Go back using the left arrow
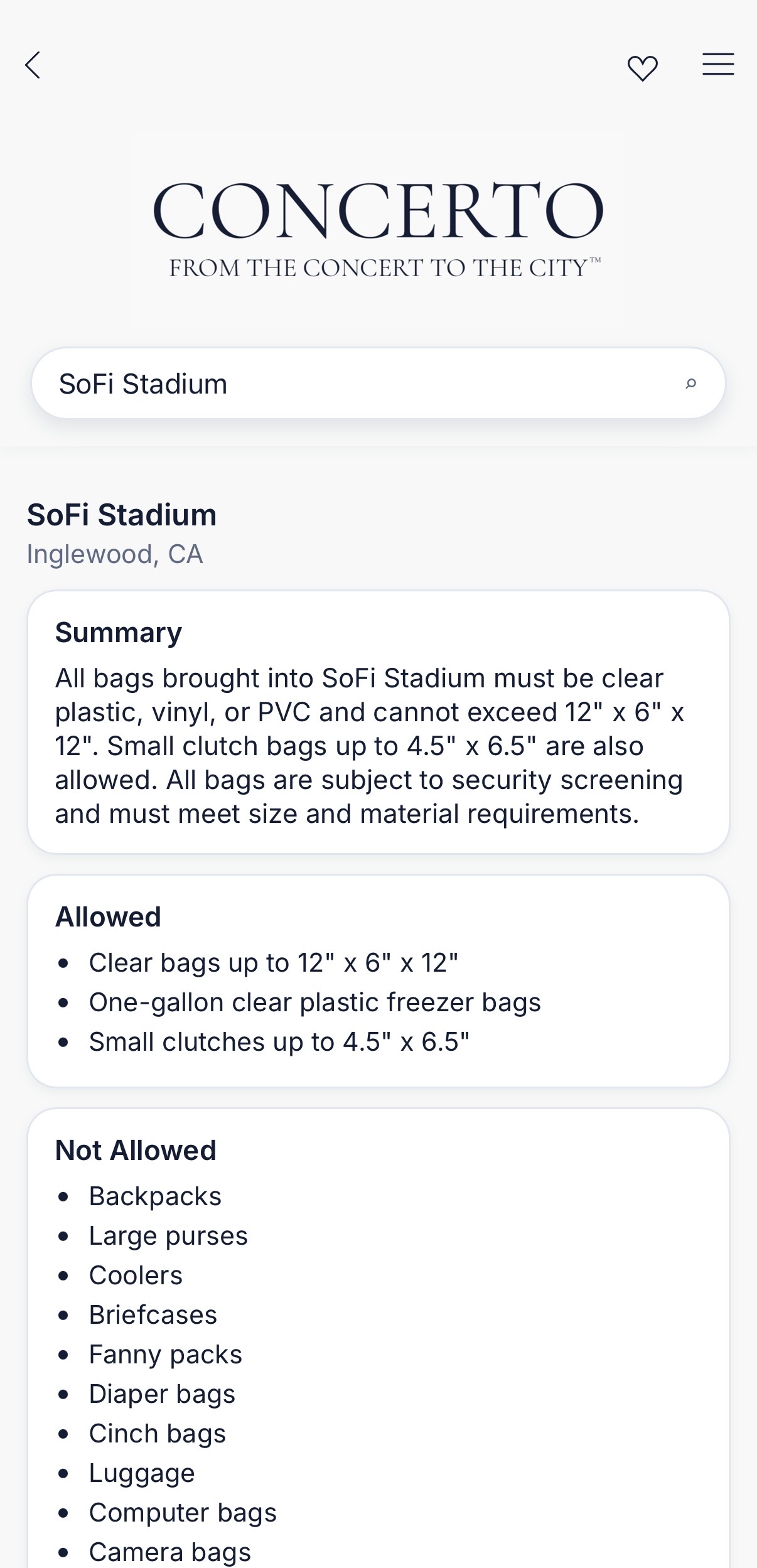 tap(33, 65)
